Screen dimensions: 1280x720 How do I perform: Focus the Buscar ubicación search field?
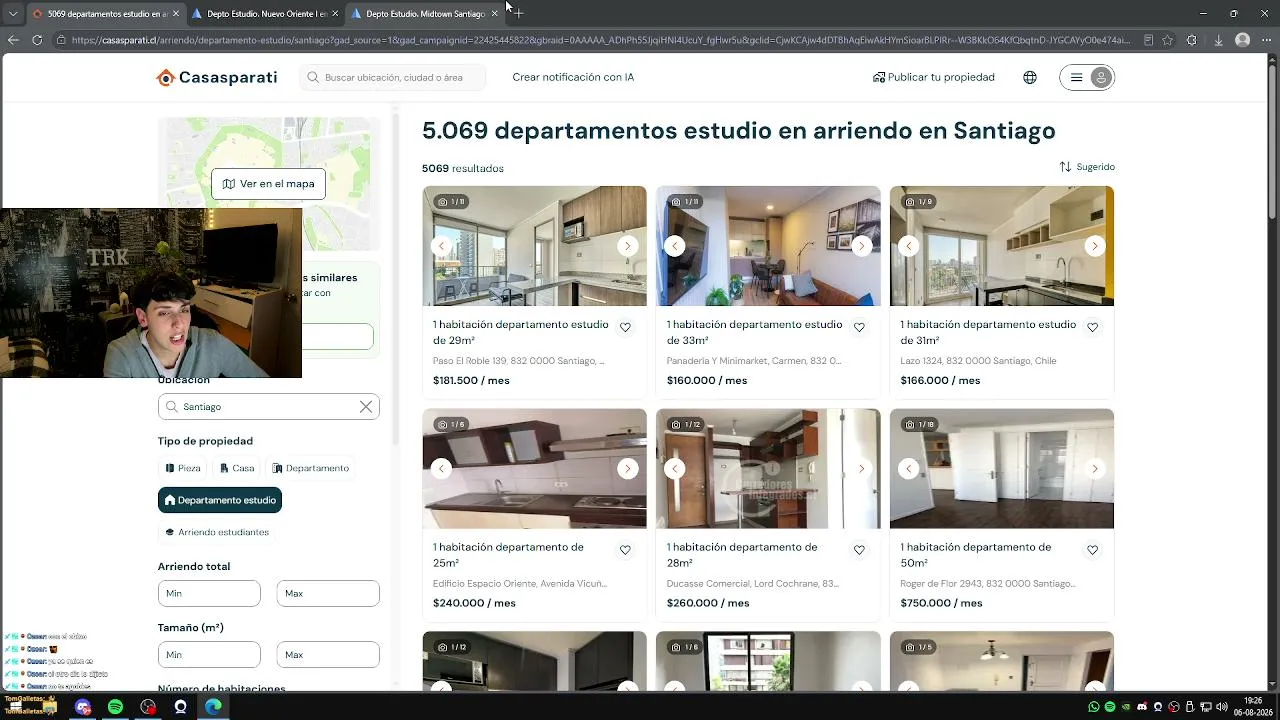click(393, 77)
